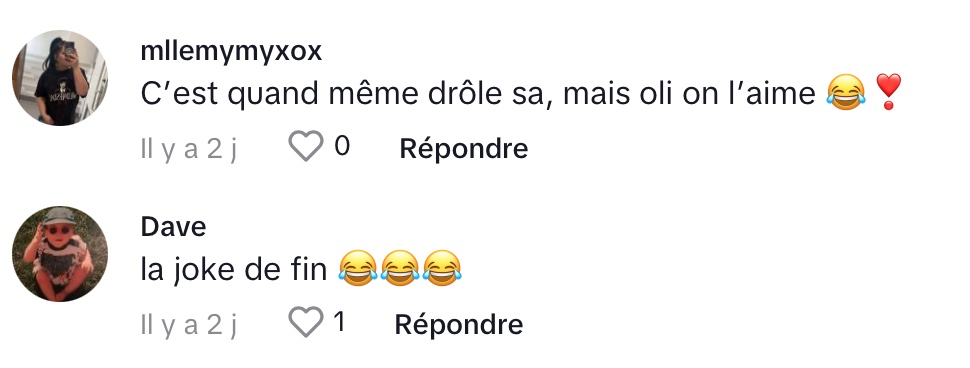Click the 'Il y a 2 j' timestamp under Dave

coord(189,325)
